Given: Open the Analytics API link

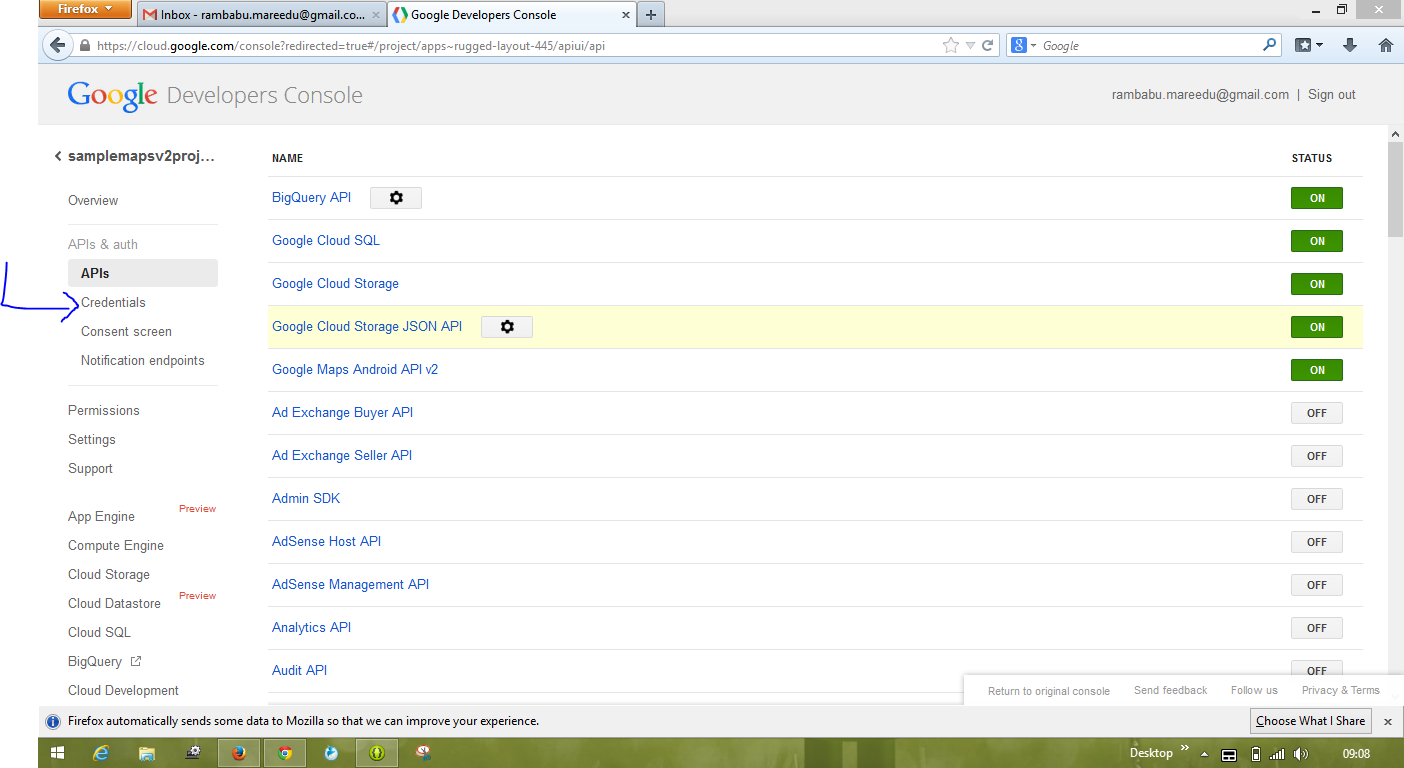Looking at the screenshot, I should (x=312, y=627).
